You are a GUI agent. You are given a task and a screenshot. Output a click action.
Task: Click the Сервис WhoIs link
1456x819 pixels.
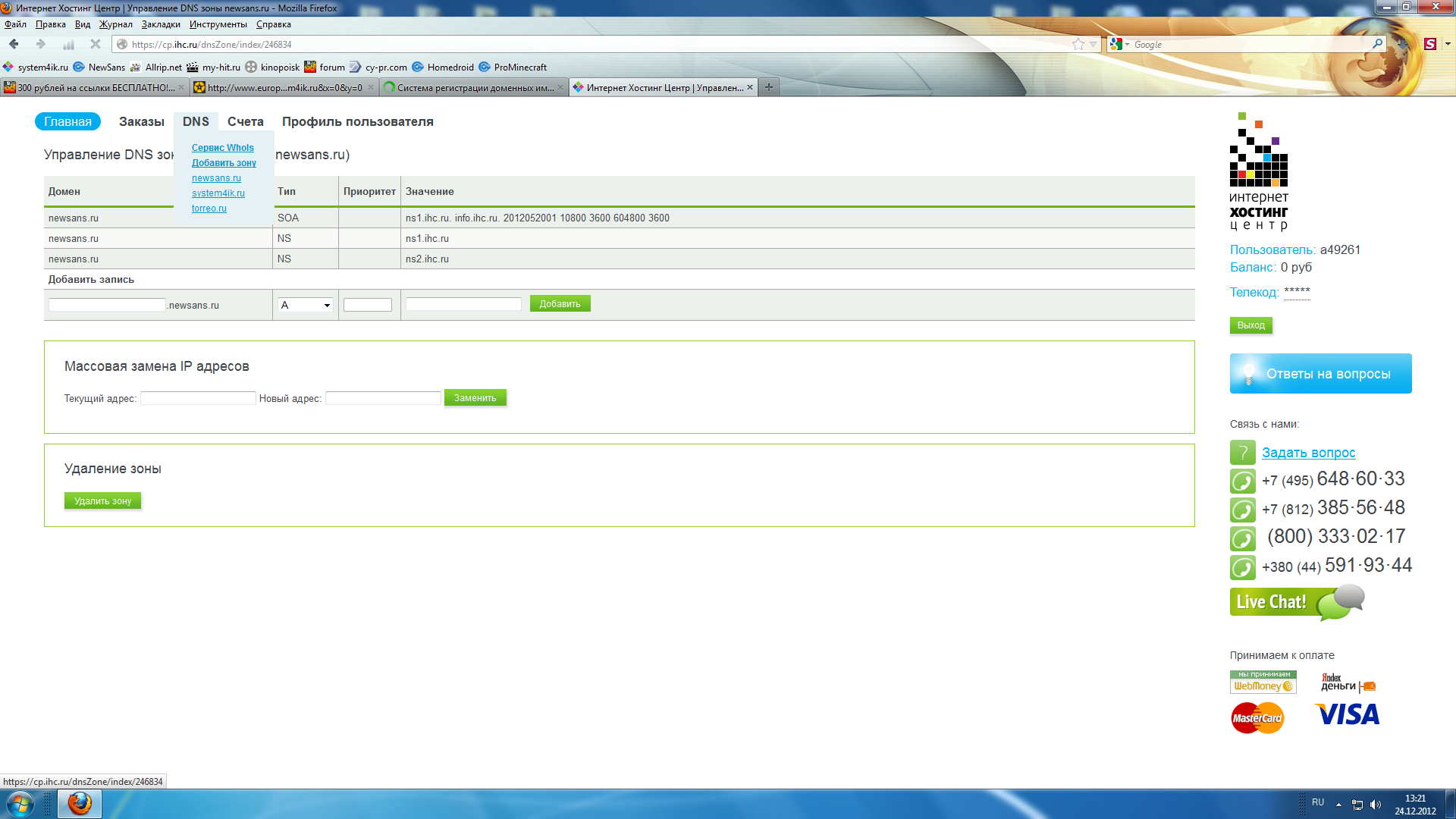click(223, 148)
